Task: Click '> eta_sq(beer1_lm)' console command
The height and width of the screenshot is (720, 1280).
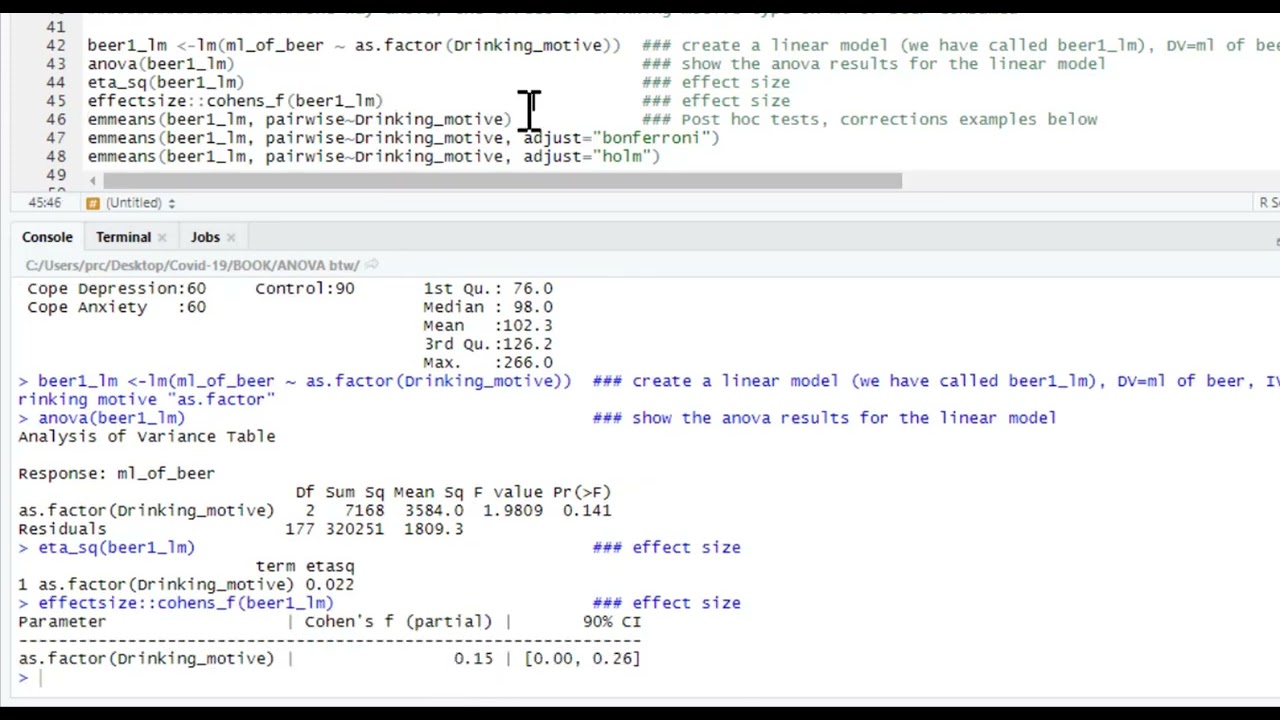Action: pos(106,548)
